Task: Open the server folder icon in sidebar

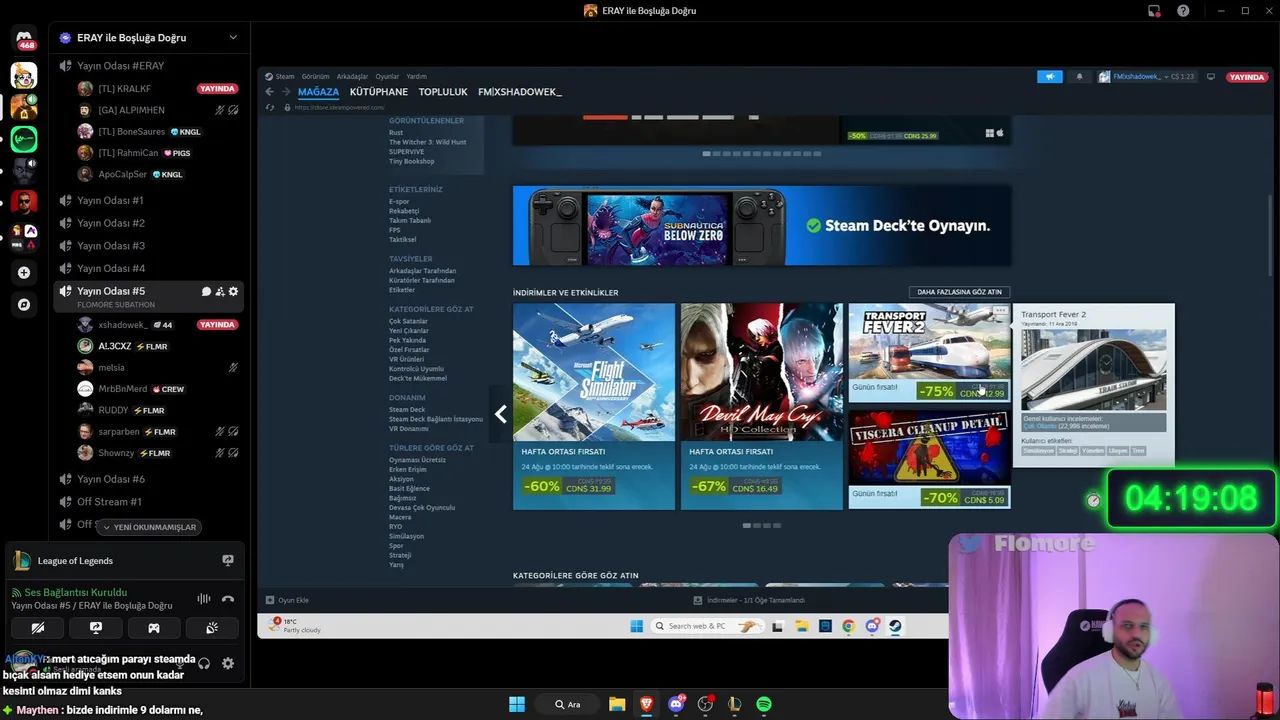Action: (x=24, y=237)
